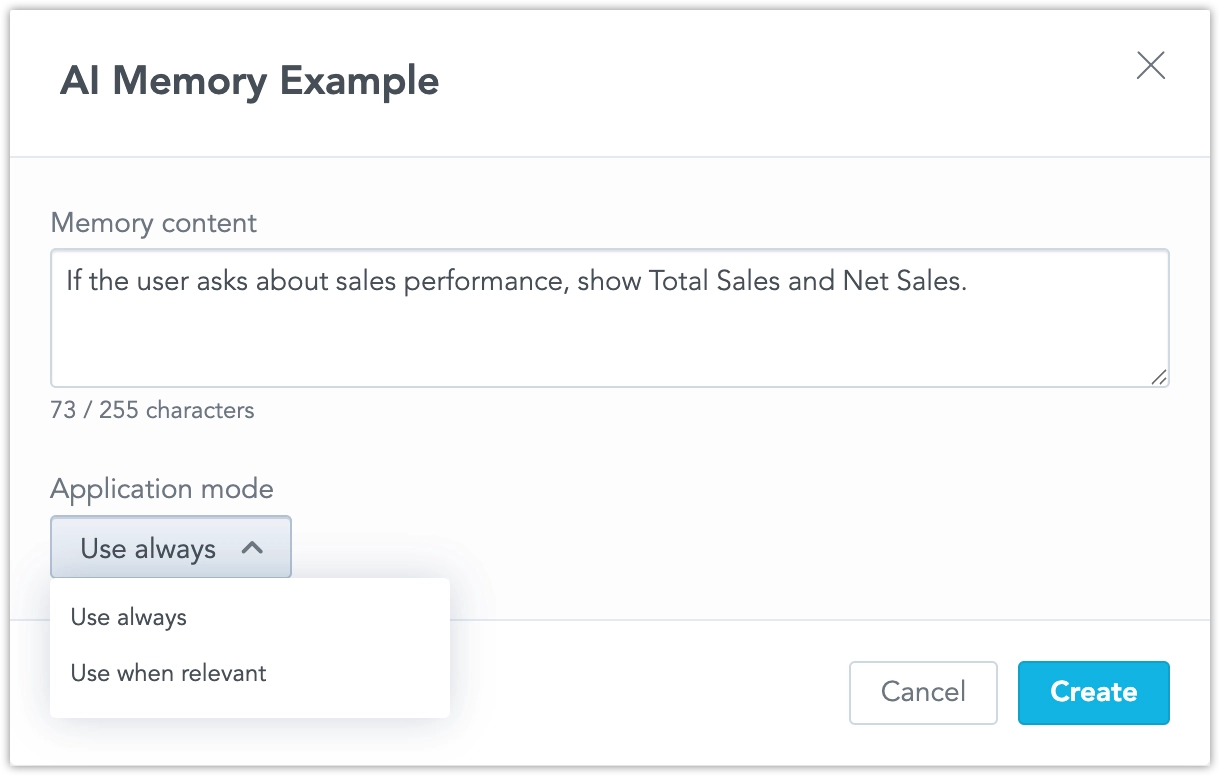
Task: Click the "Use always" text on dropdown button
Action: pos(148,548)
